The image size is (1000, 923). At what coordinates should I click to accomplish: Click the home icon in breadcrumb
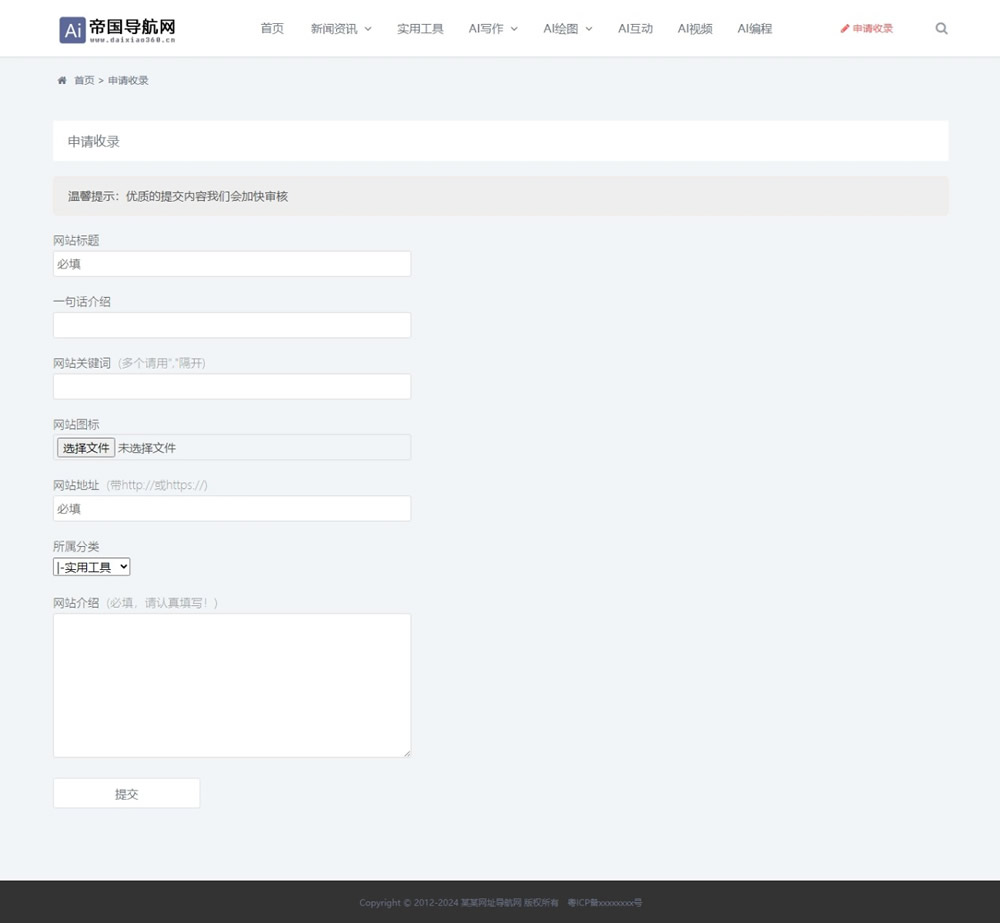coord(62,81)
